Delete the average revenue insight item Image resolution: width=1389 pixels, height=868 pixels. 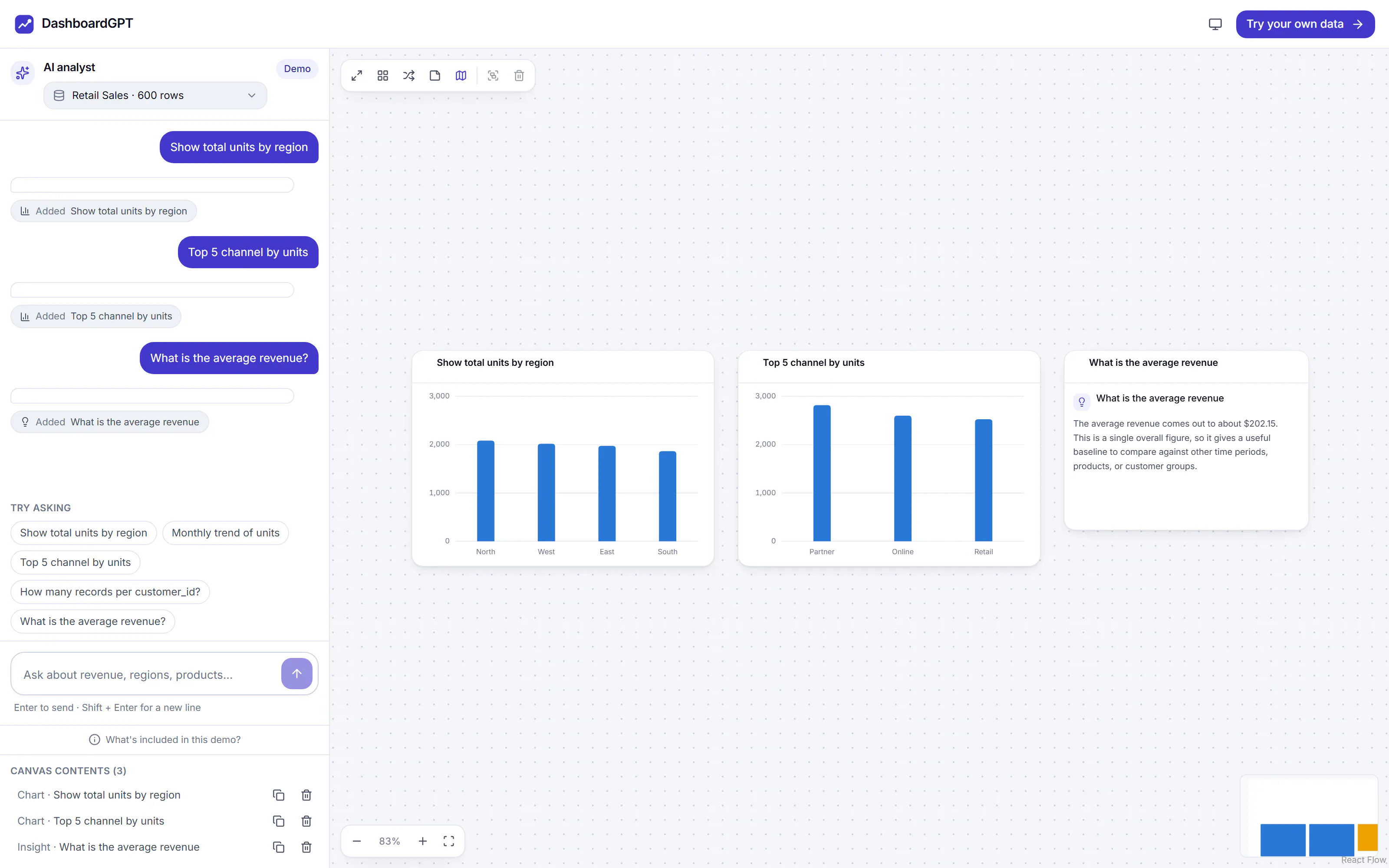click(306, 847)
